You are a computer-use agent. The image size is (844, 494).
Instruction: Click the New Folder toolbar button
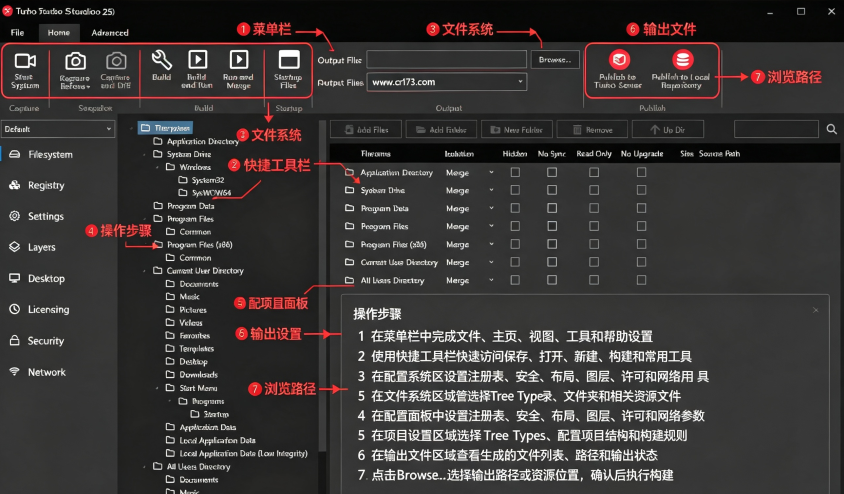[516, 130]
